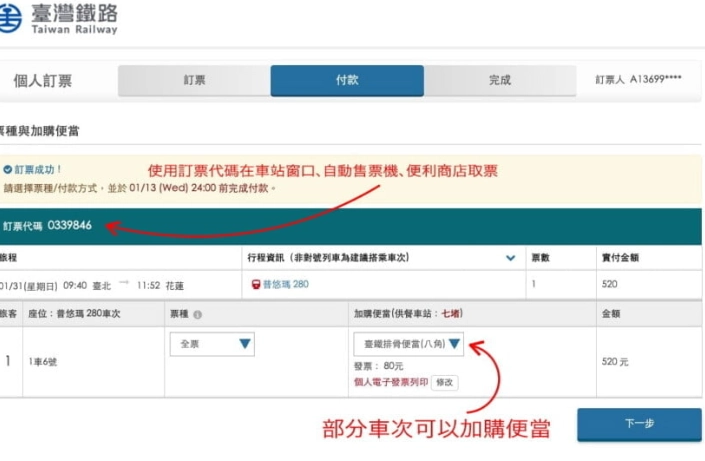Click the green check icon beside 訂票成功

pos(7,170)
